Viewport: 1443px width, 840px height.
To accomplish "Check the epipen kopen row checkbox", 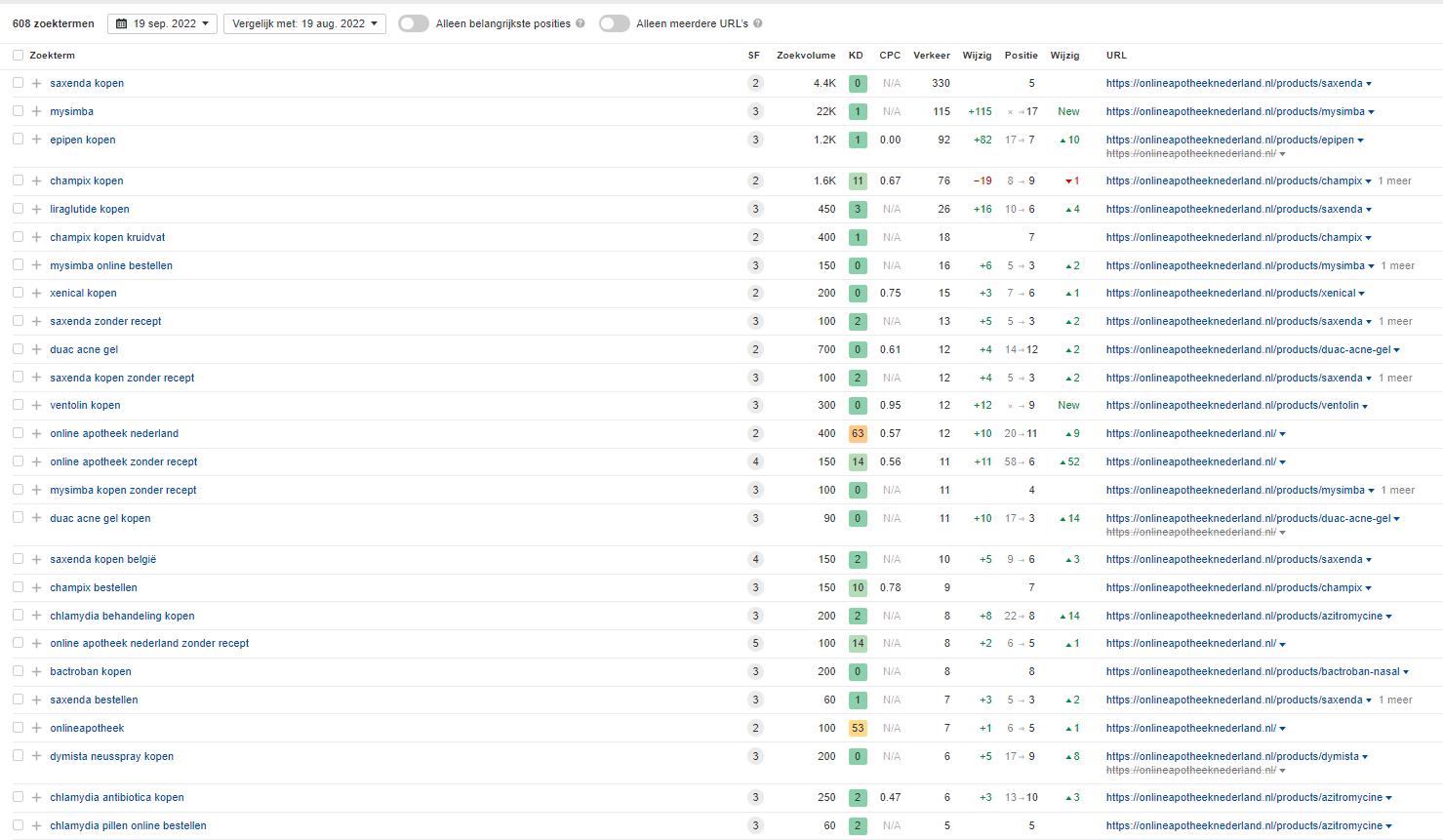I will click(18, 140).
